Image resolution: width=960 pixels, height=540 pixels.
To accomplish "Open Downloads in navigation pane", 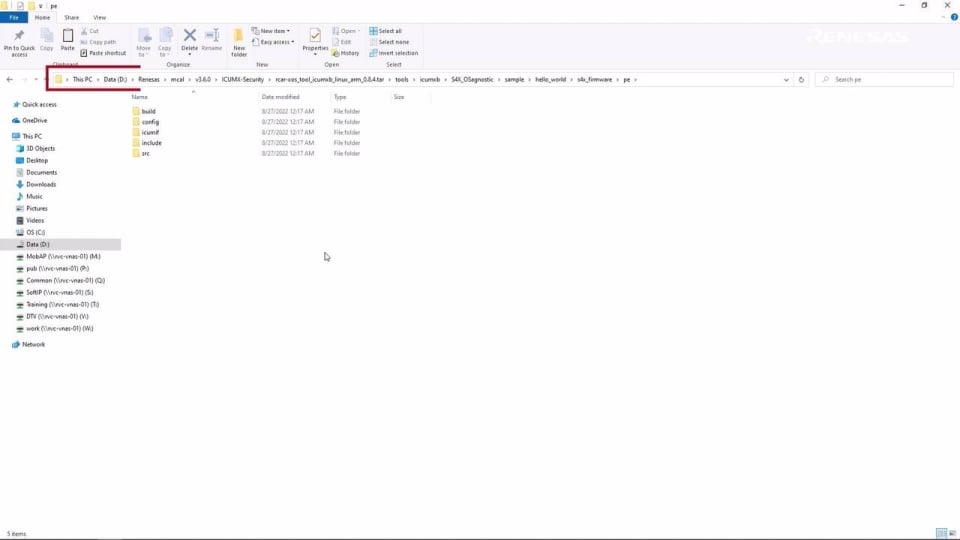I will pyautogui.click(x=40, y=184).
